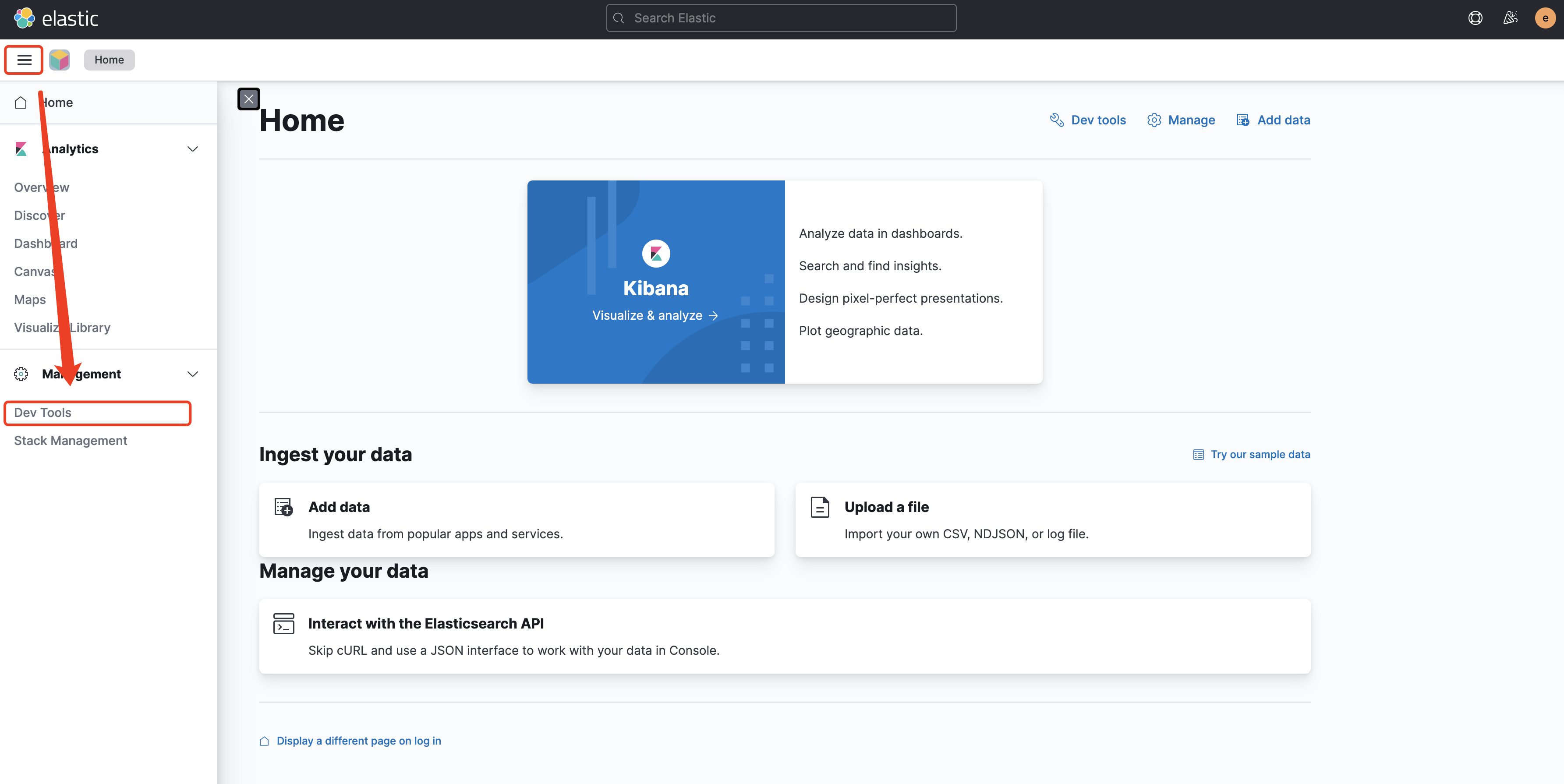Open the newsfeed celebration icon
Image resolution: width=1564 pixels, height=784 pixels.
click(1510, 18)
